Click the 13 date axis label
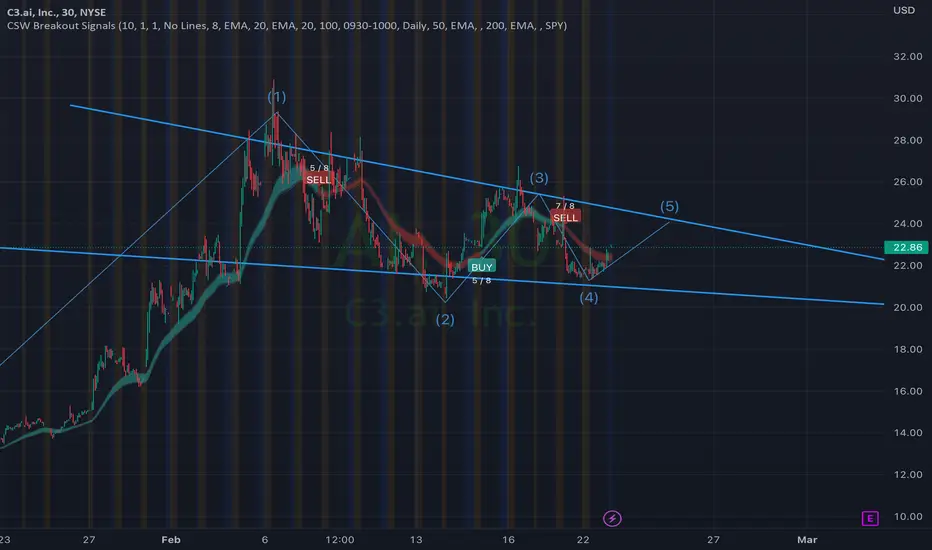This screenshot has width=932, height=550. [416, 540]
